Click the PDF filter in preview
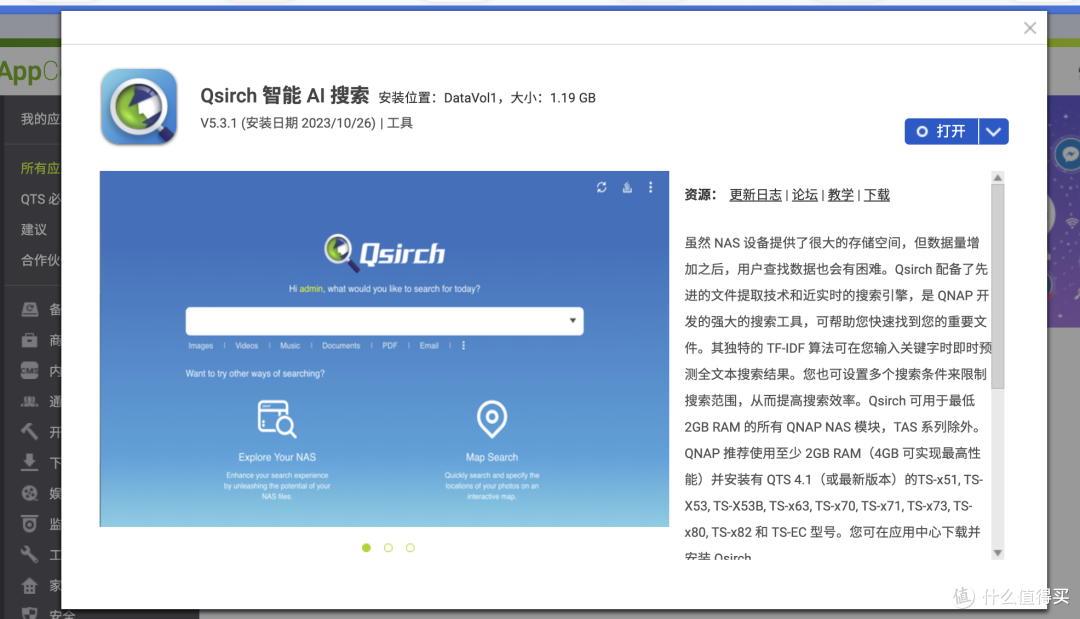1080x619 pixels. 390,346
